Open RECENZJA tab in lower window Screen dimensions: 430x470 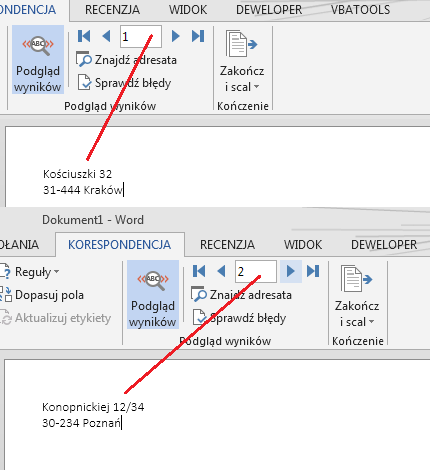pyautogui.click(x=227, y=245)
